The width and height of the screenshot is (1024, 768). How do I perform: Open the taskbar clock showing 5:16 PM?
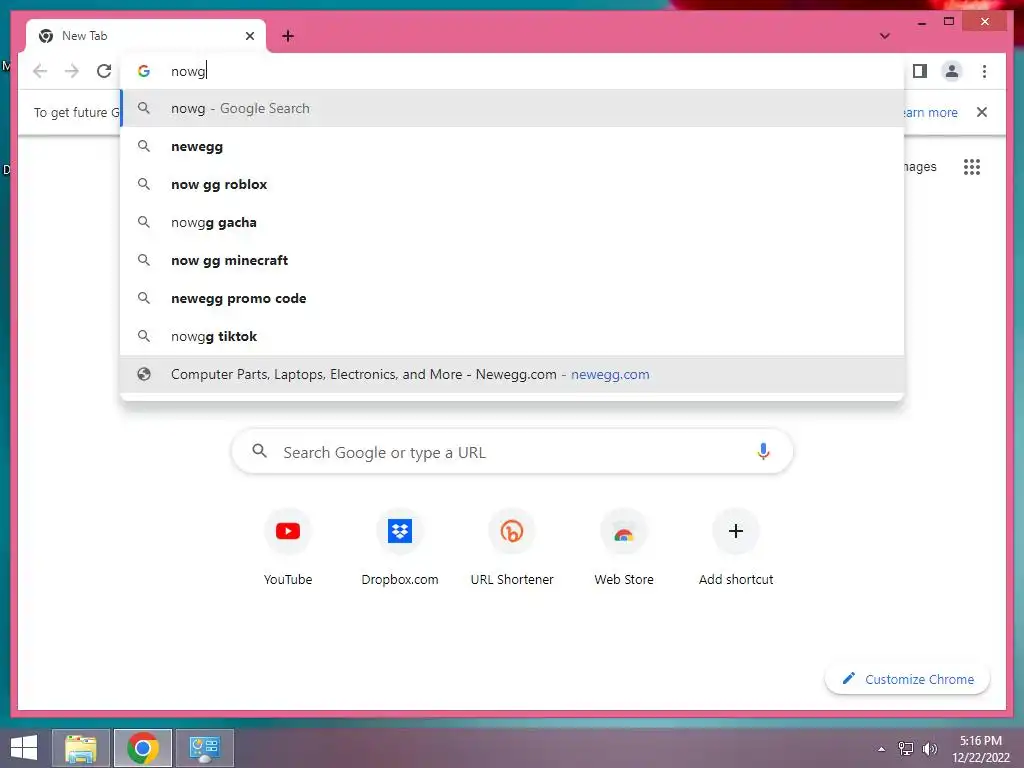pos(980,749)
